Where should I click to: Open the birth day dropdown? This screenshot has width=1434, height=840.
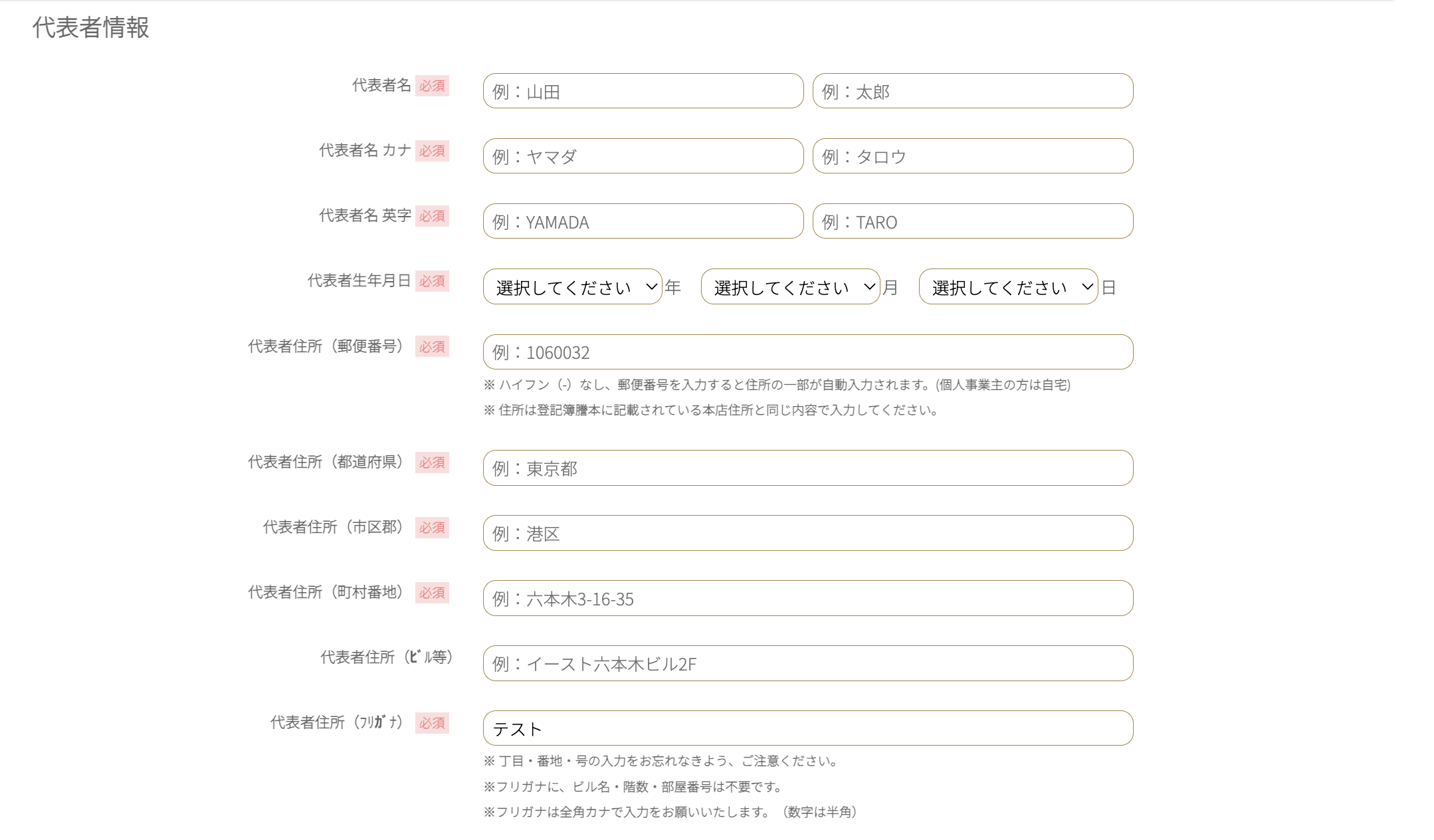[x=1008, y=286]
